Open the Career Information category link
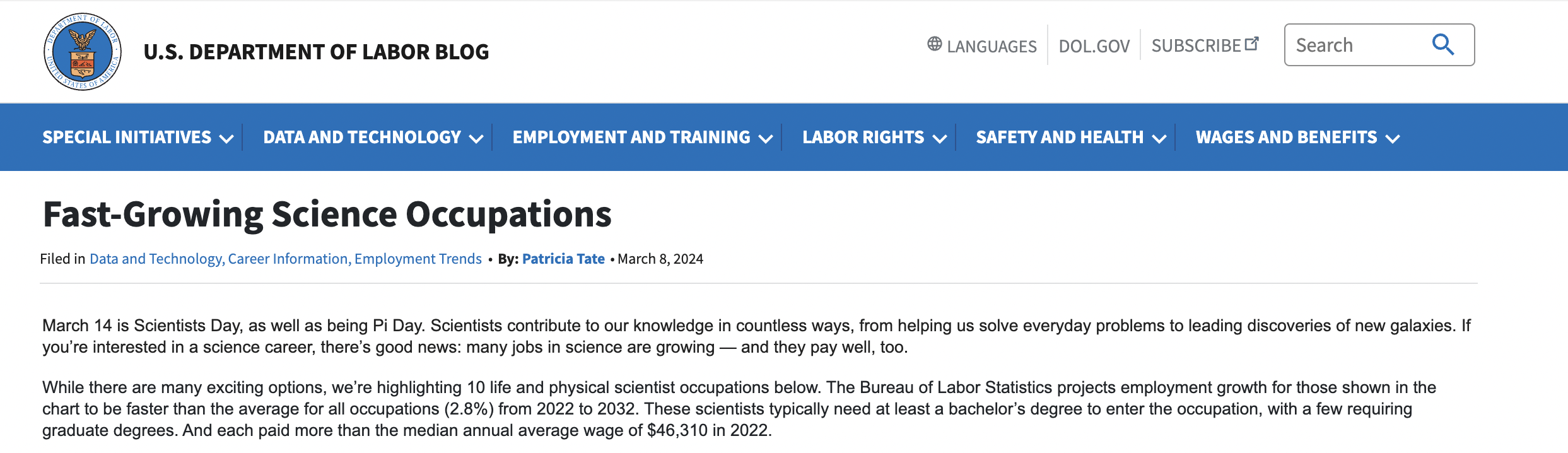The height and width of the screenshot is (453, 1568). (x=288, y=259)
